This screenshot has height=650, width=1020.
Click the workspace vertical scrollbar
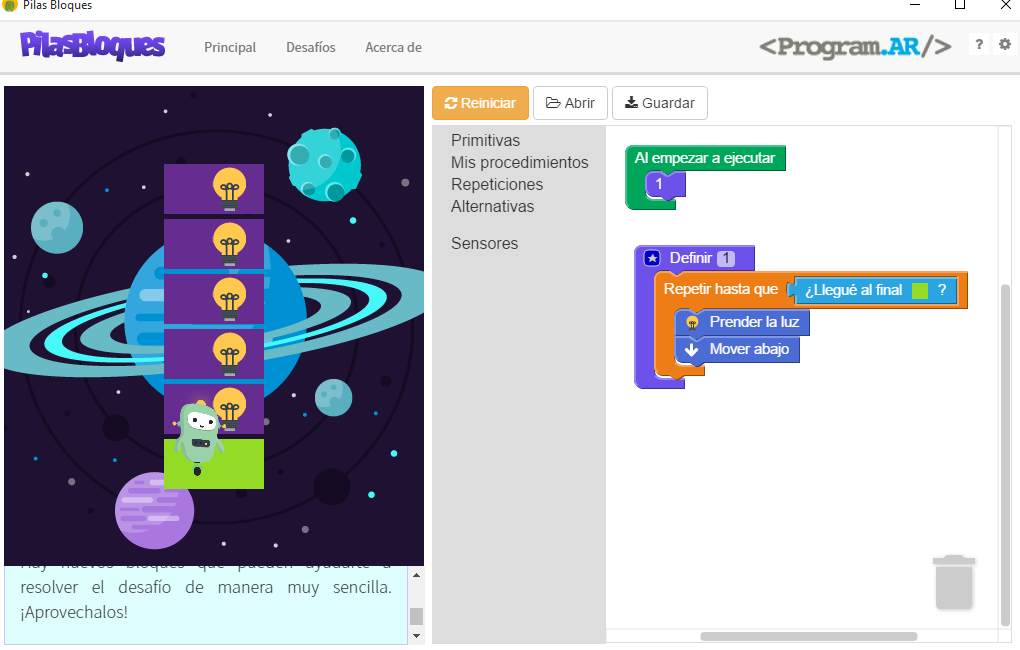pos(1006,455)
